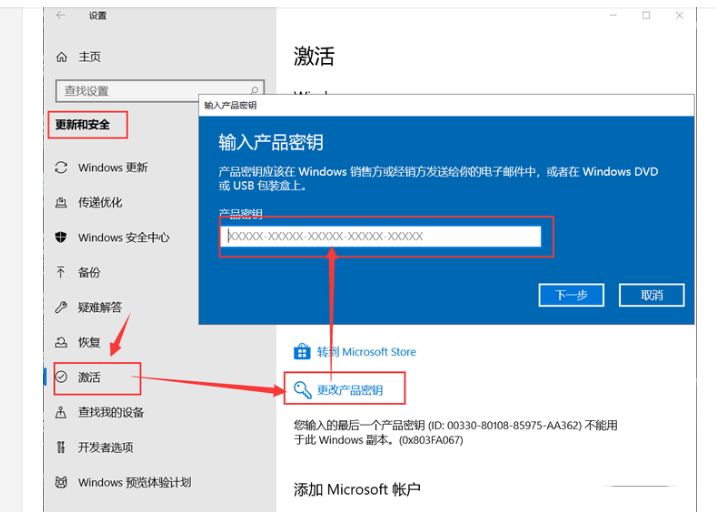This screenshot has height=512, width=716.
Task: Click the 0x803FA067 error message text
Action: click(x=456, y=433)
